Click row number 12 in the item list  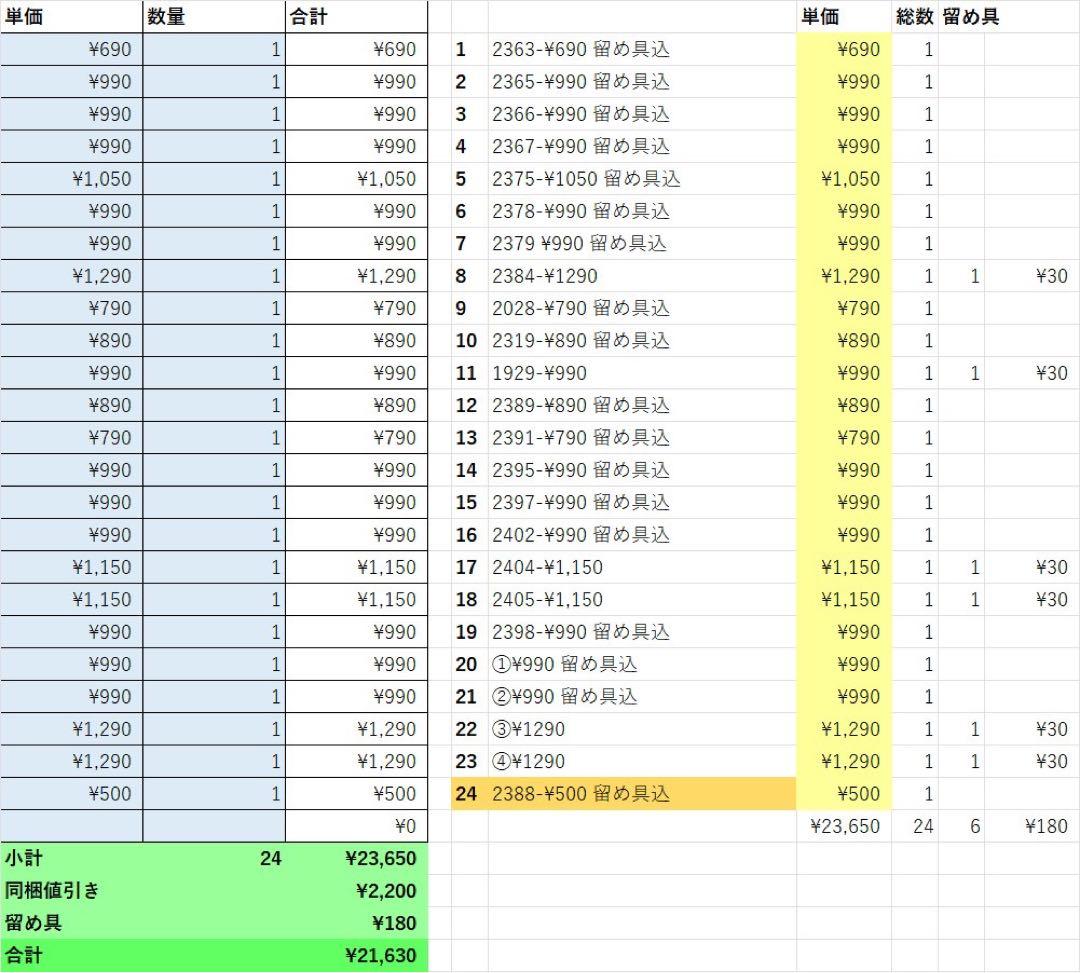pos(467,405)
